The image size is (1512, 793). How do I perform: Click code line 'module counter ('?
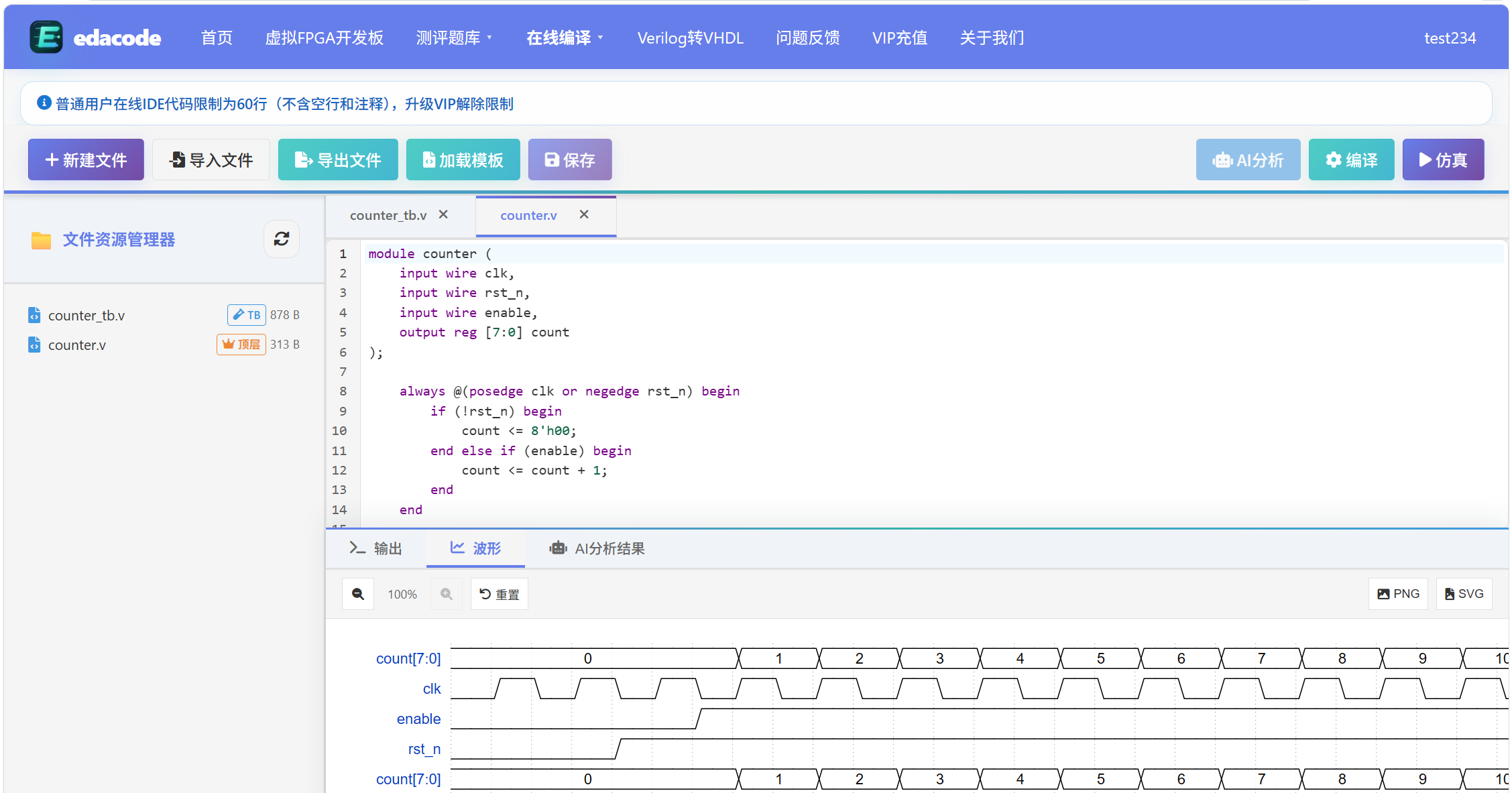click(x=430, y=253)
